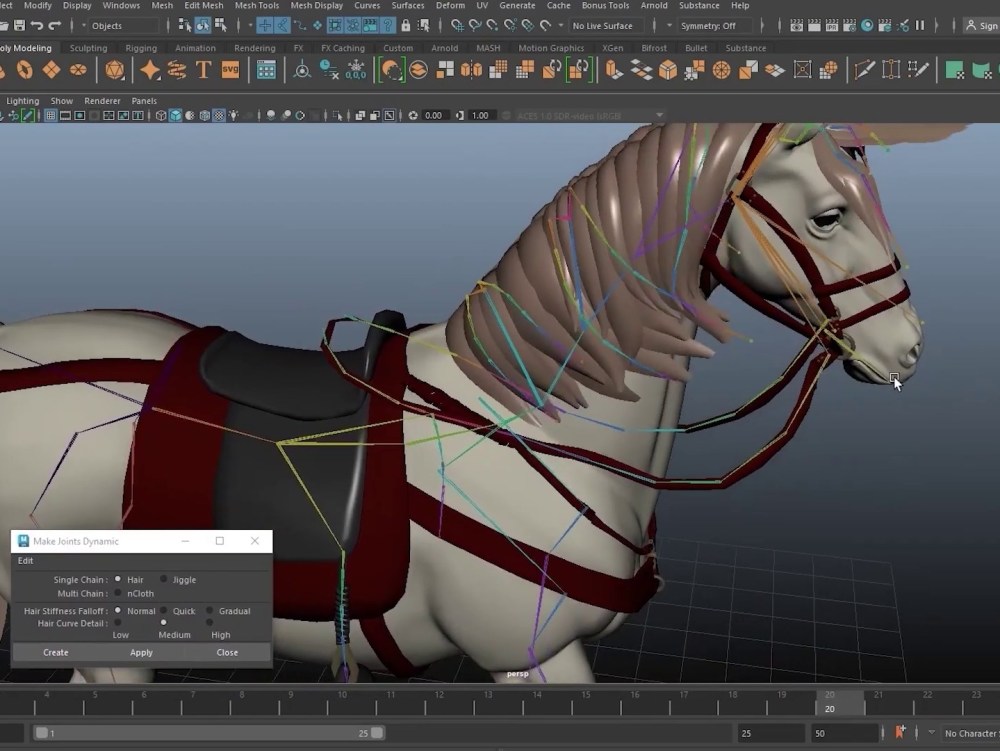Click the Sweep Mesh coil icon
1000x751 pixels.
177,69
